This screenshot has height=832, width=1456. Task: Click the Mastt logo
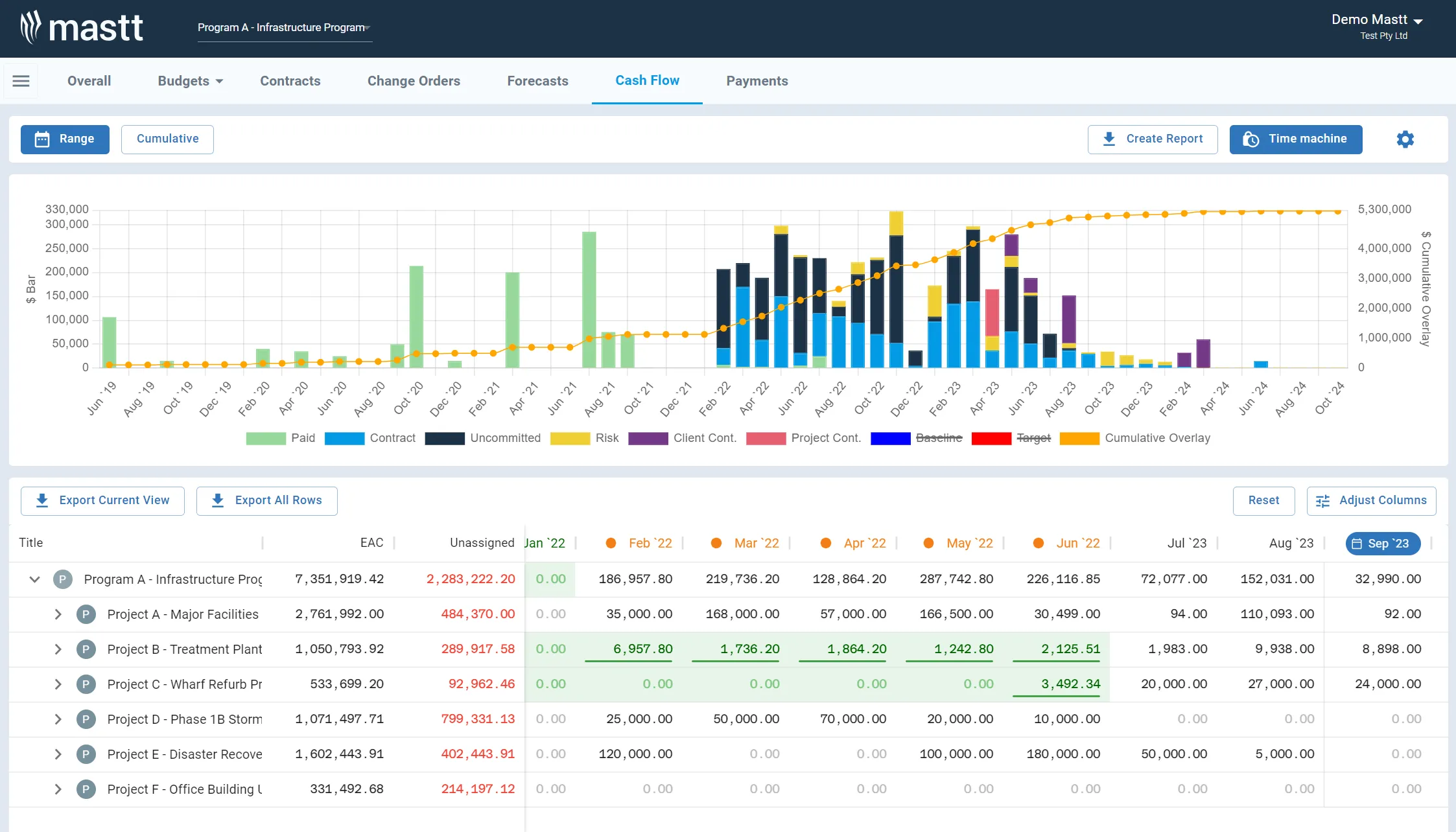click(80, 27)
